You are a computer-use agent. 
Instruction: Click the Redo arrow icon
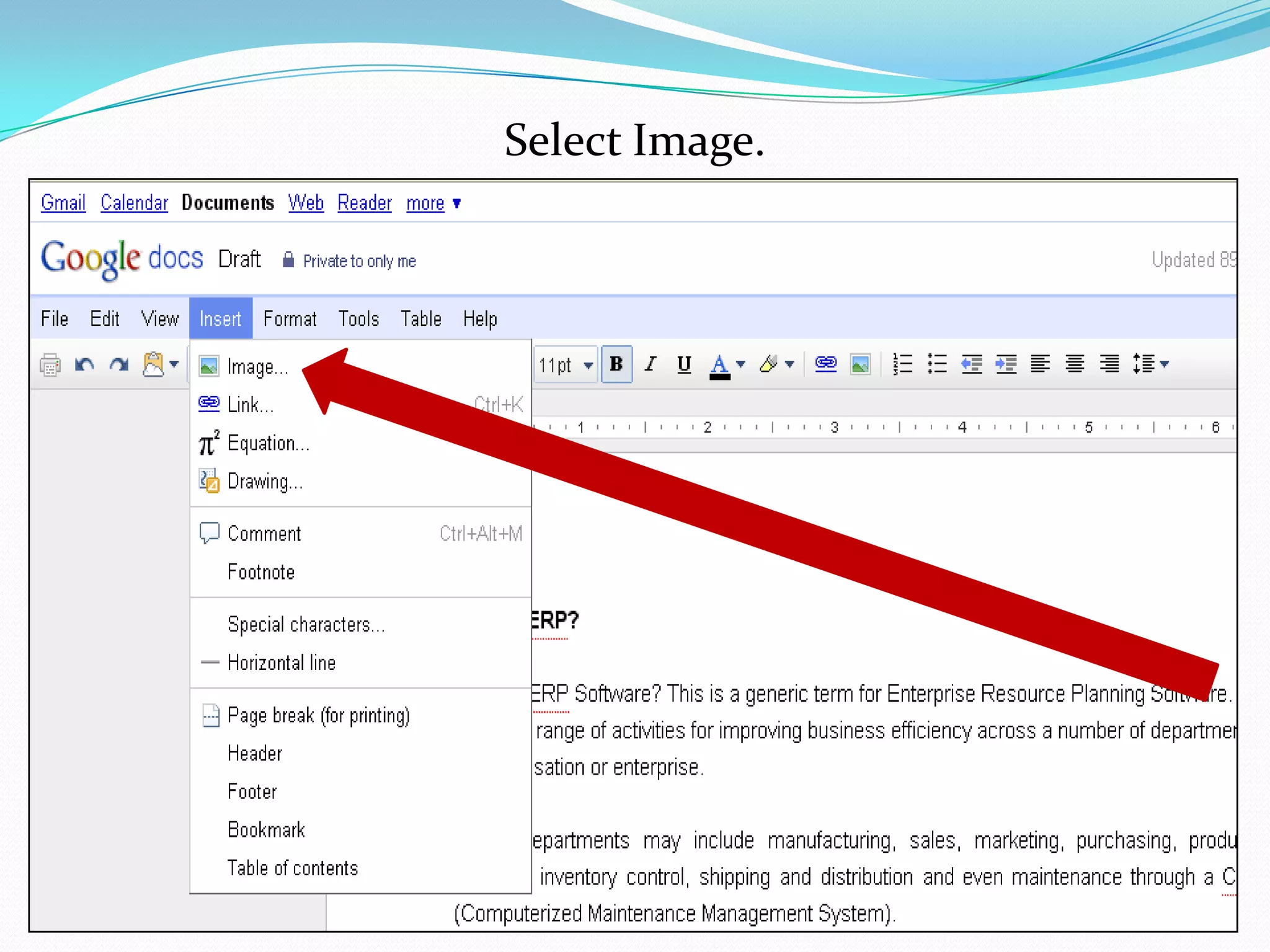(118, 364)
